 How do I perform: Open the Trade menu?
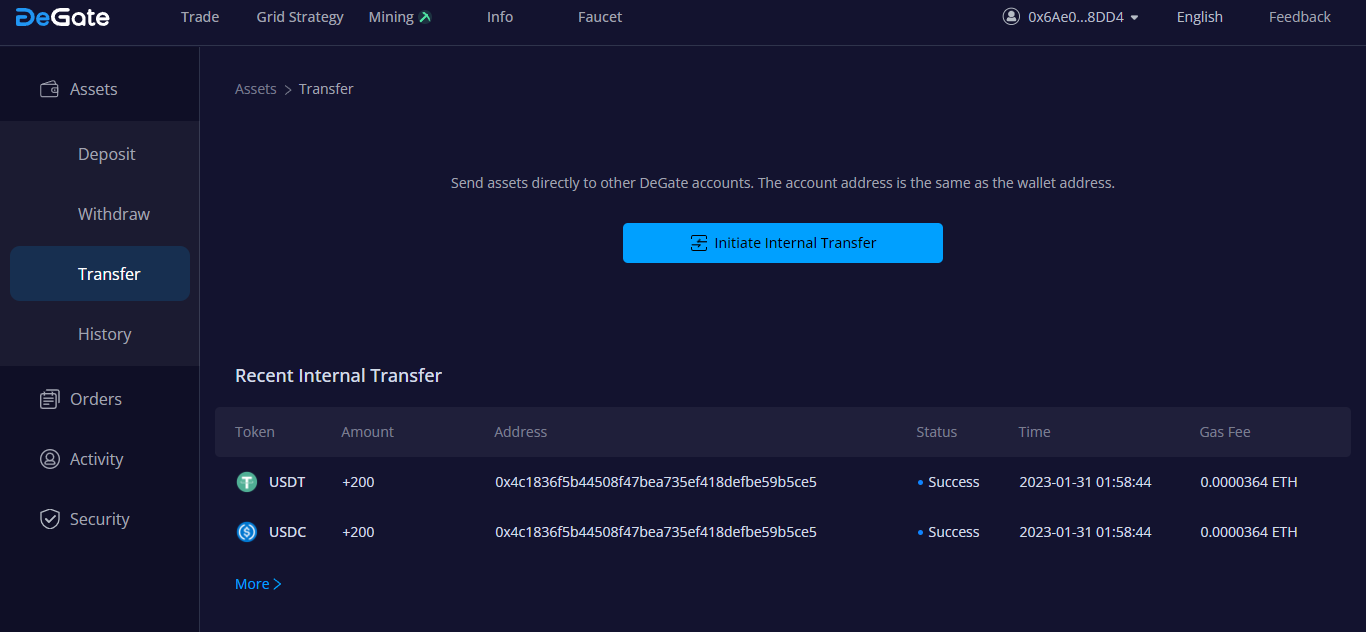click(x=200, y=17)
